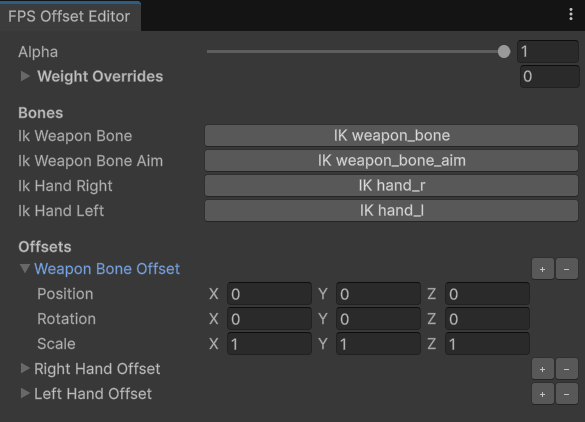Click the IK hand_l button
The image size is (585, 422).
[391, 210]
